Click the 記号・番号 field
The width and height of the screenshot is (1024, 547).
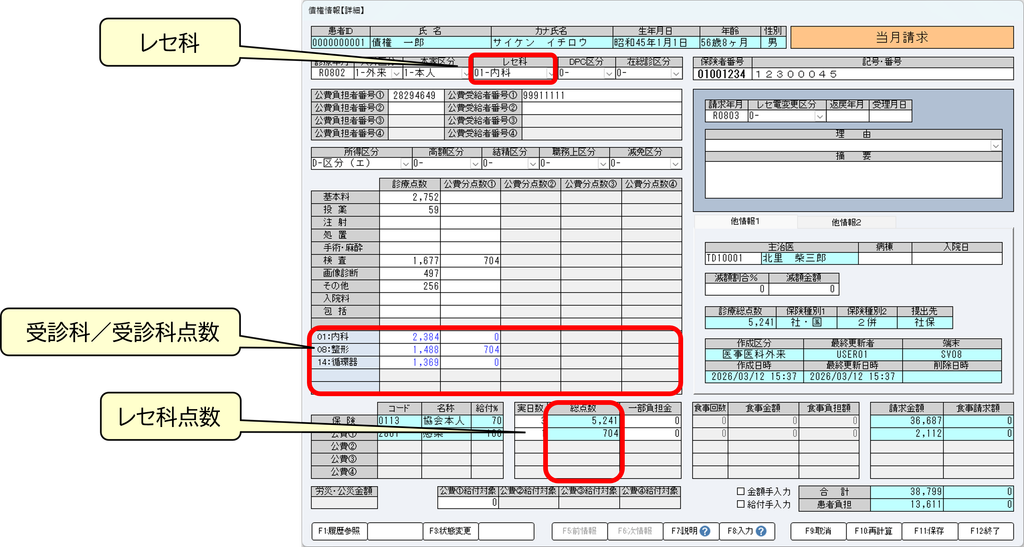882,74
